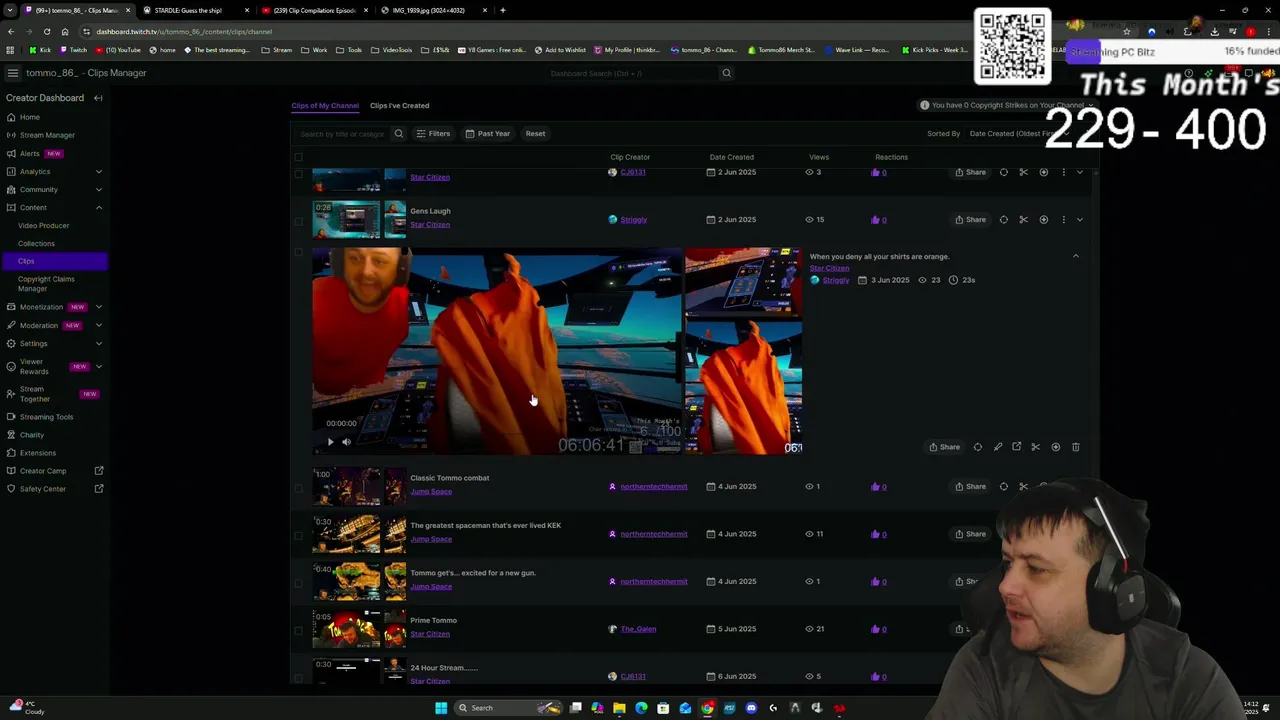Switch to Clips I've Created tab
The height and width of the screenshot is (720, 1280).
click(x=399, y=105)
